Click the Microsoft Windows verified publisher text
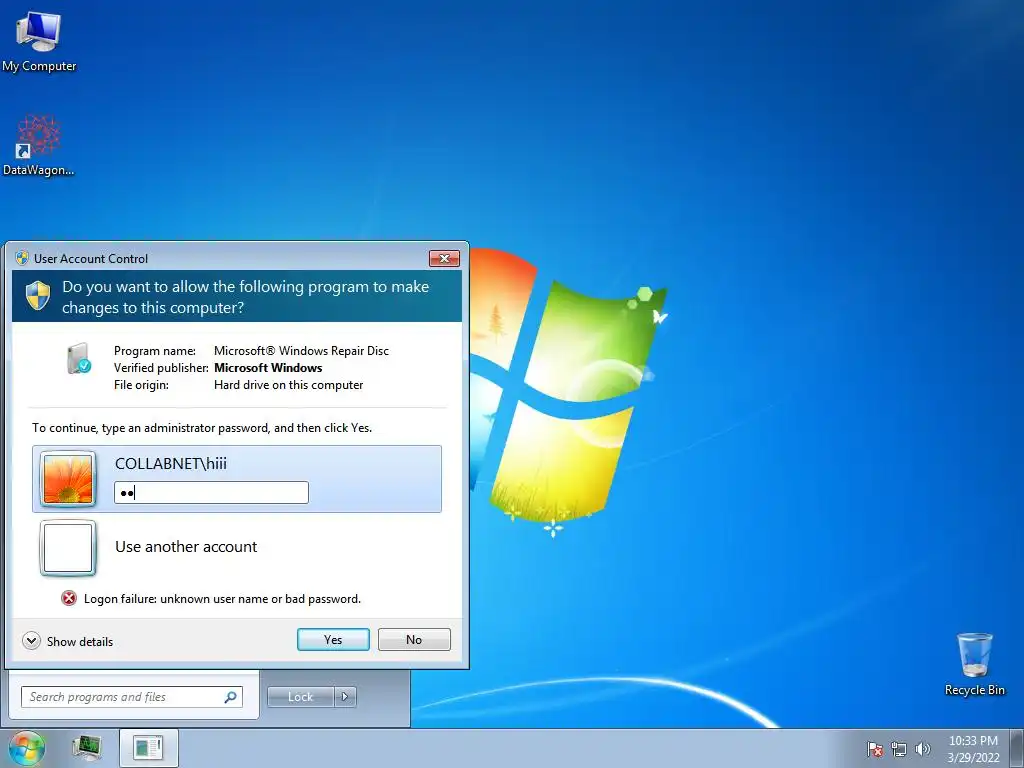Image resolution: width=1024 pixels, height=768 pixels. pyautogui.click(x=268, y=368)
